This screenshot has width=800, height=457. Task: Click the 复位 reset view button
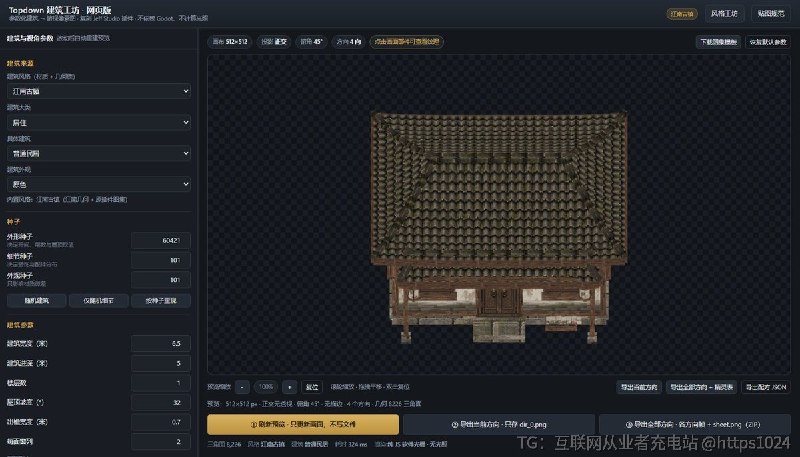coord(312,387)
